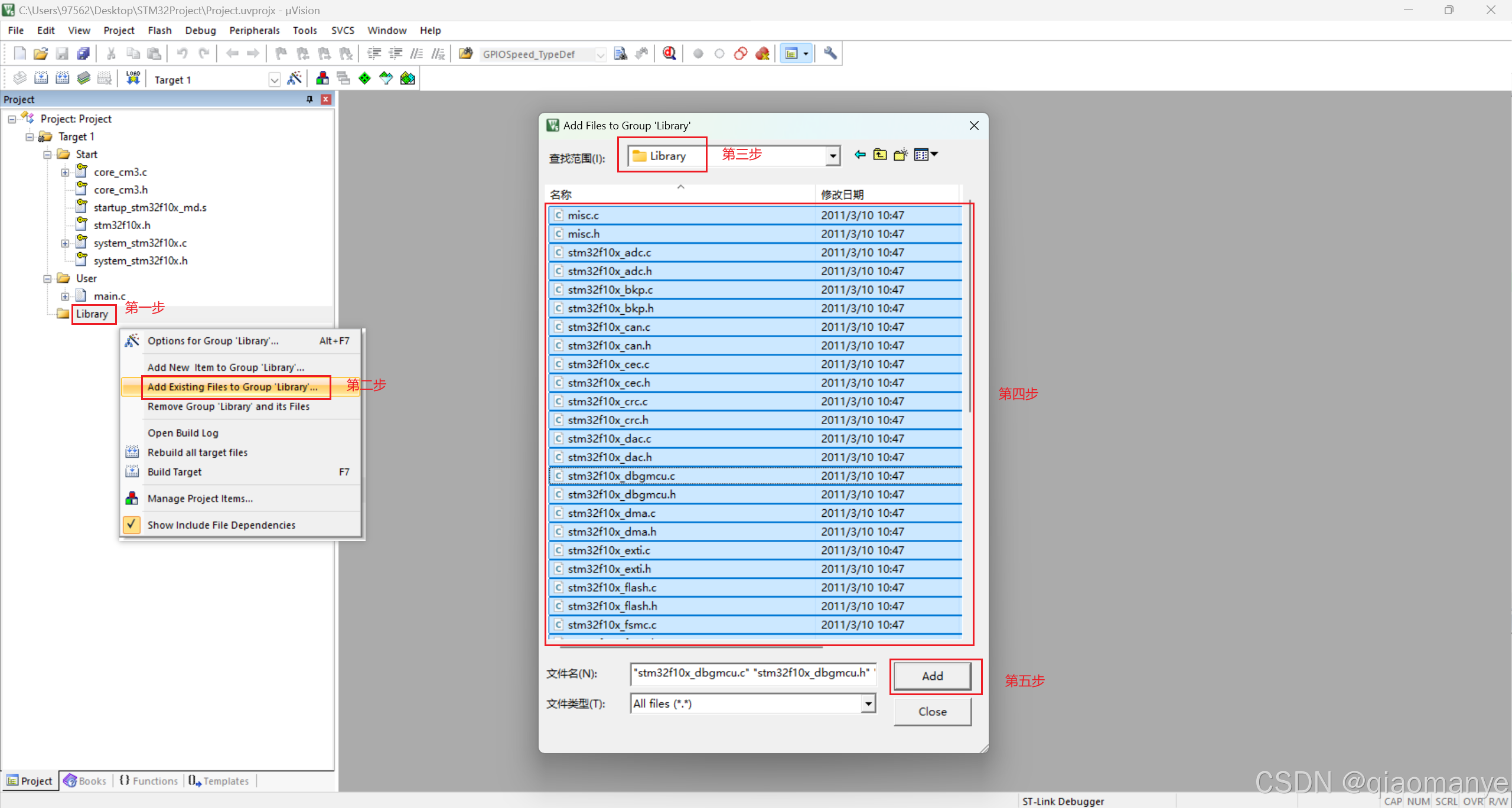The image size is (1512, 808).
Task: Select stm32f10x_gpio-like file stm32f10x_flash.c
Action: pyautogui.click(x=611, y=587)
